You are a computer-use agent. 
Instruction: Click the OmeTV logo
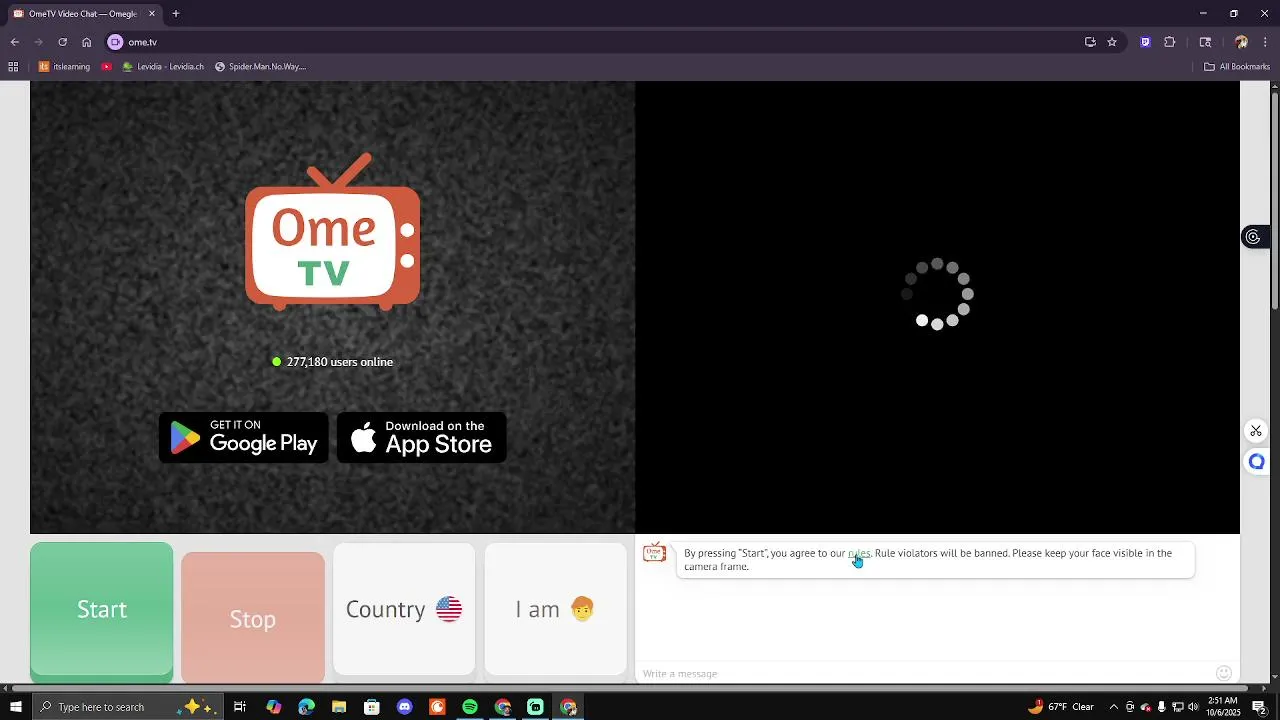(x=332, y=231)
